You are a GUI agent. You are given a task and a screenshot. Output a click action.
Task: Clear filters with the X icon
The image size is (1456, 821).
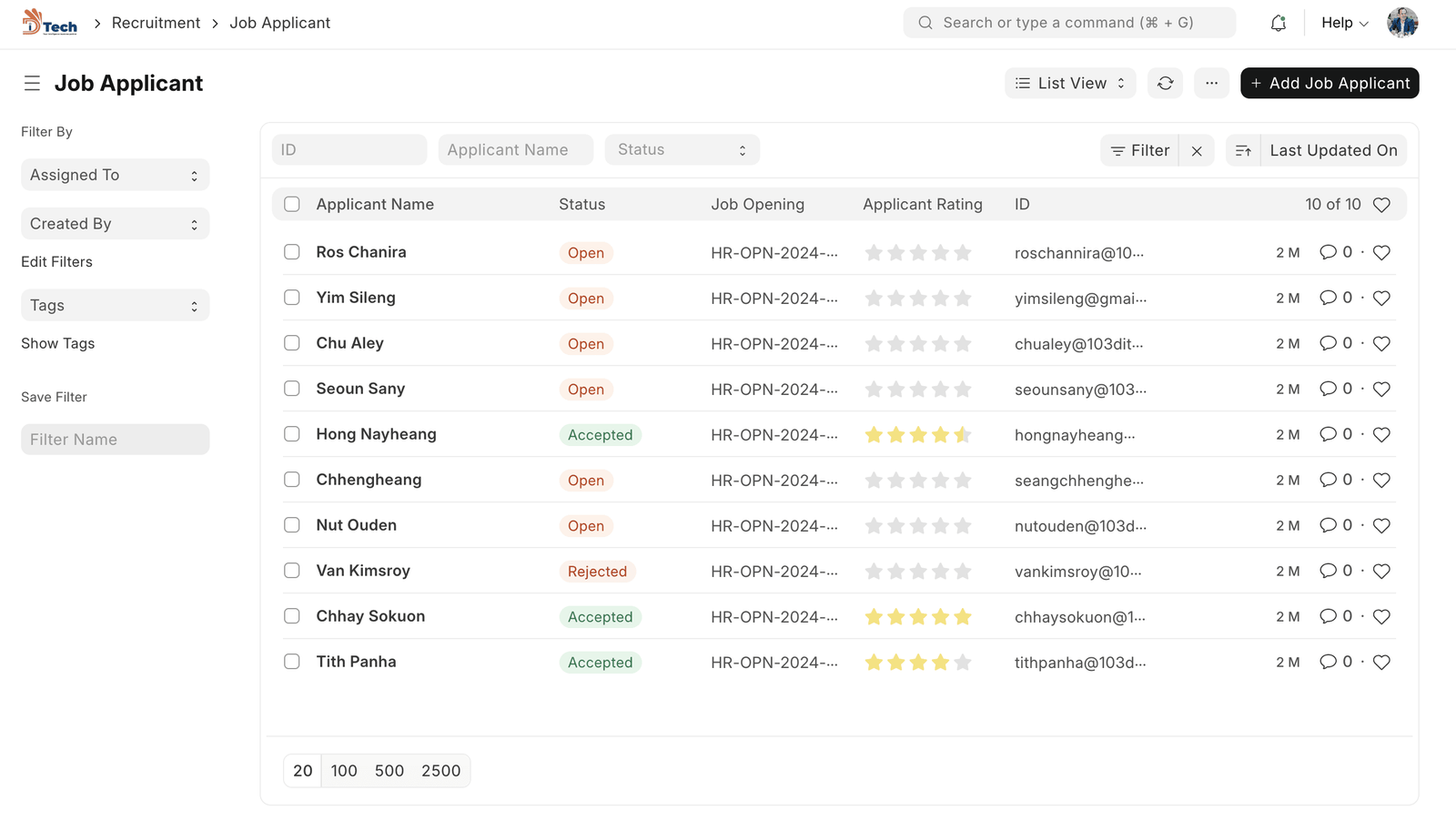coord(1197,151)
